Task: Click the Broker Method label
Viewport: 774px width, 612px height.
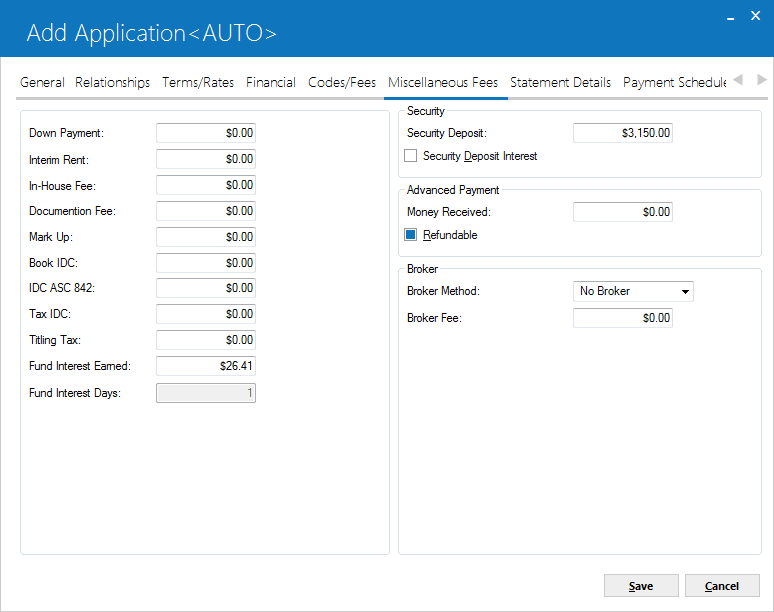Action: (443, 291)
